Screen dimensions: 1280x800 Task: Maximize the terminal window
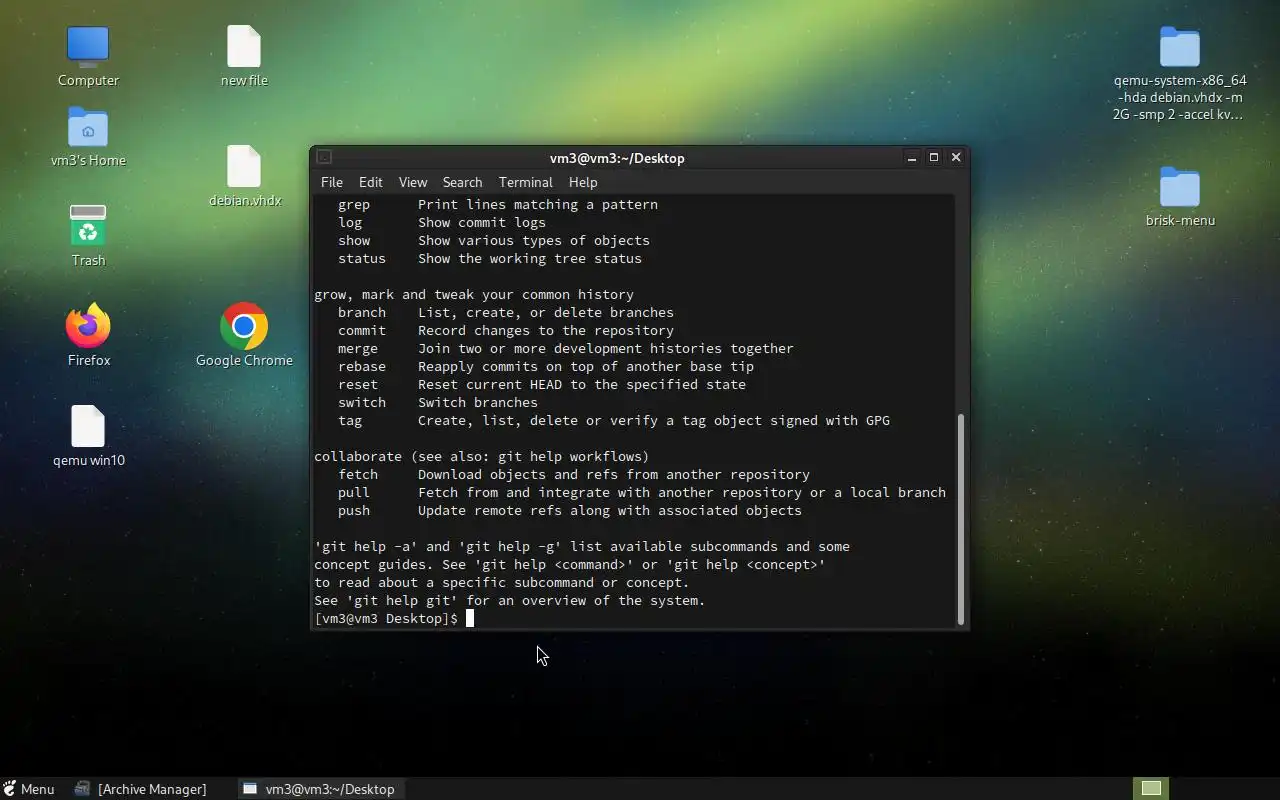[x=934, y=157]
